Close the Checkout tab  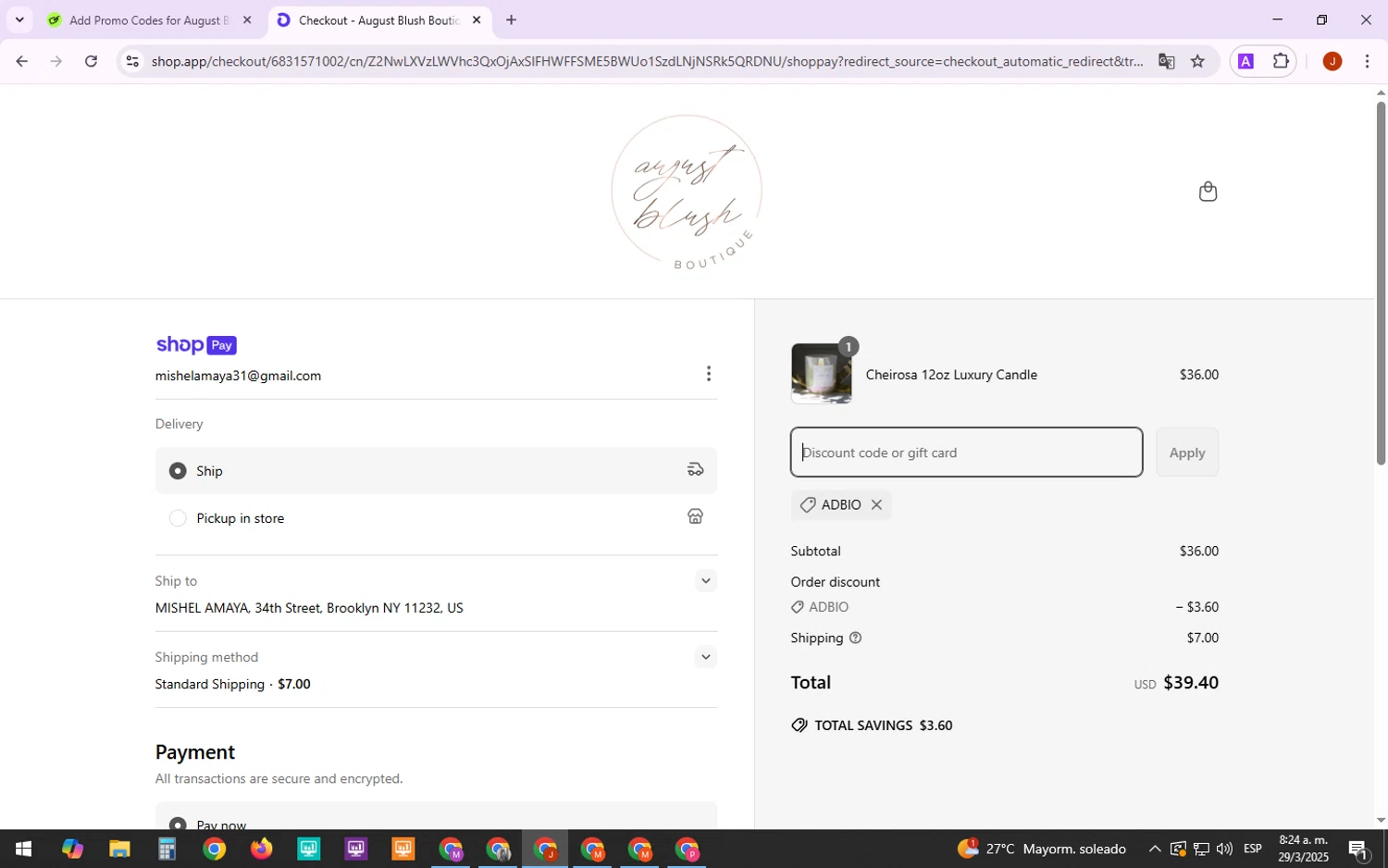coord(477,20)
